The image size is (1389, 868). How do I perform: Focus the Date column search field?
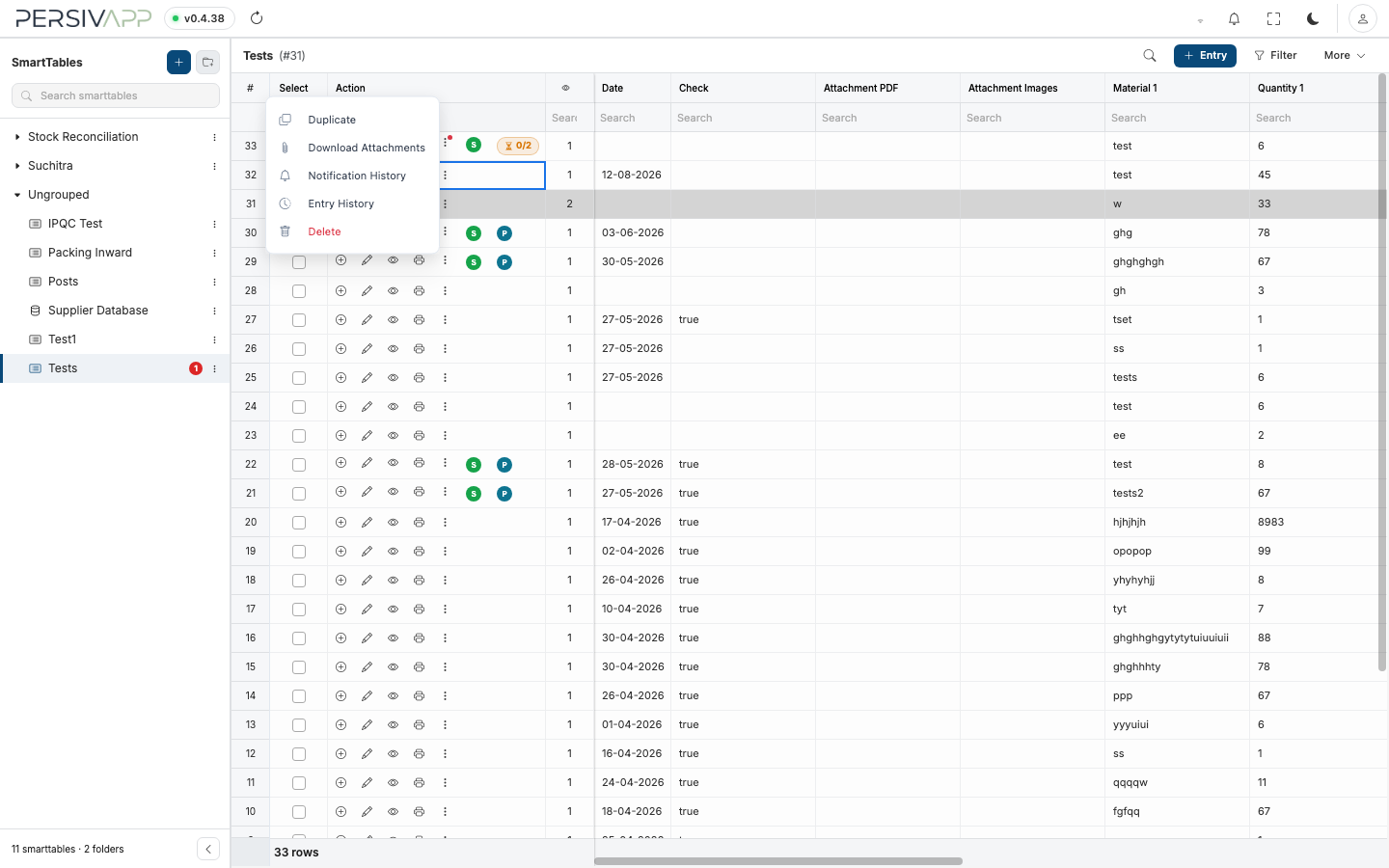click(x=633, y=118)
